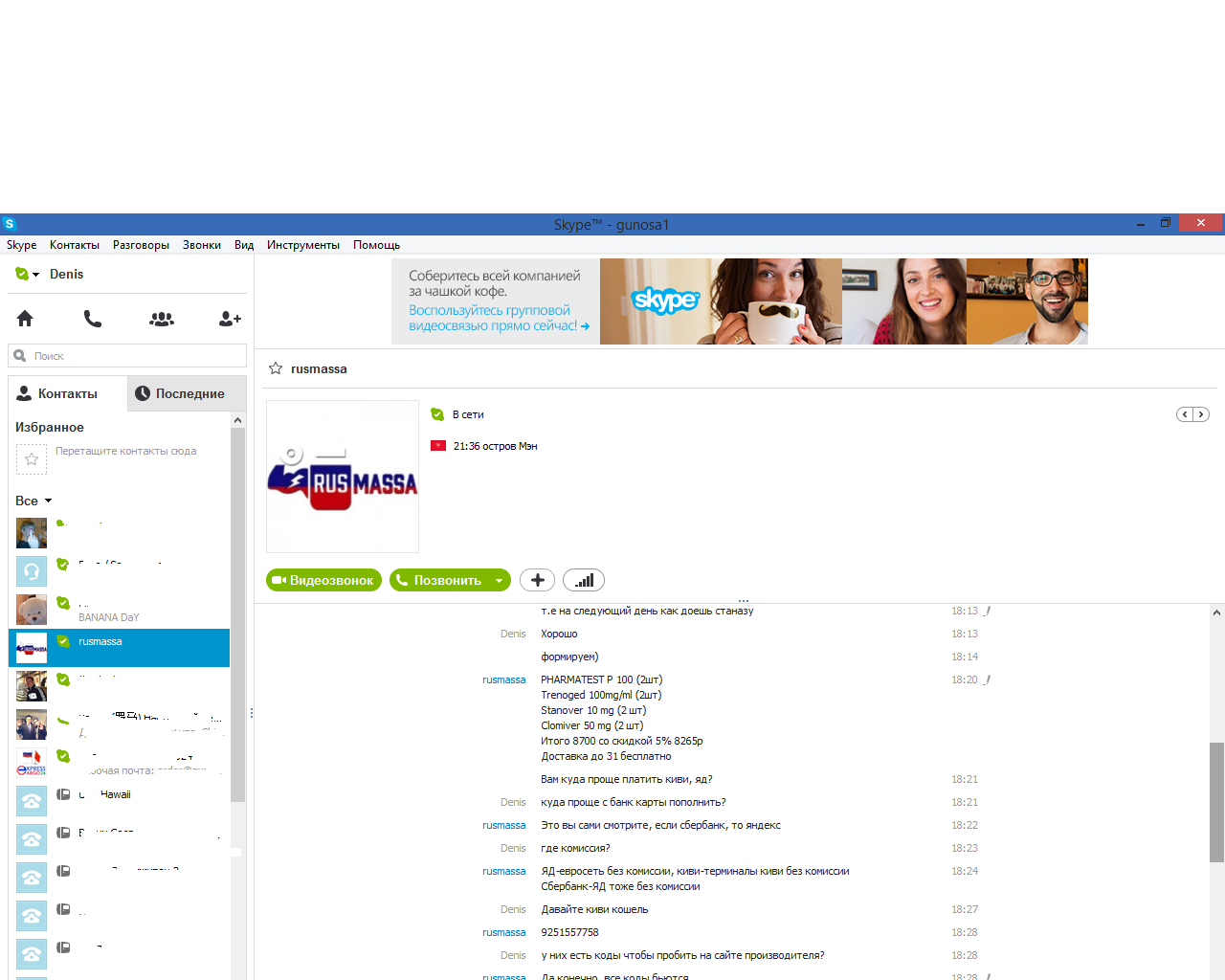Screen dimensions: 1225x980
Task: Click the Skype logo in title bar
Action: 10,224
